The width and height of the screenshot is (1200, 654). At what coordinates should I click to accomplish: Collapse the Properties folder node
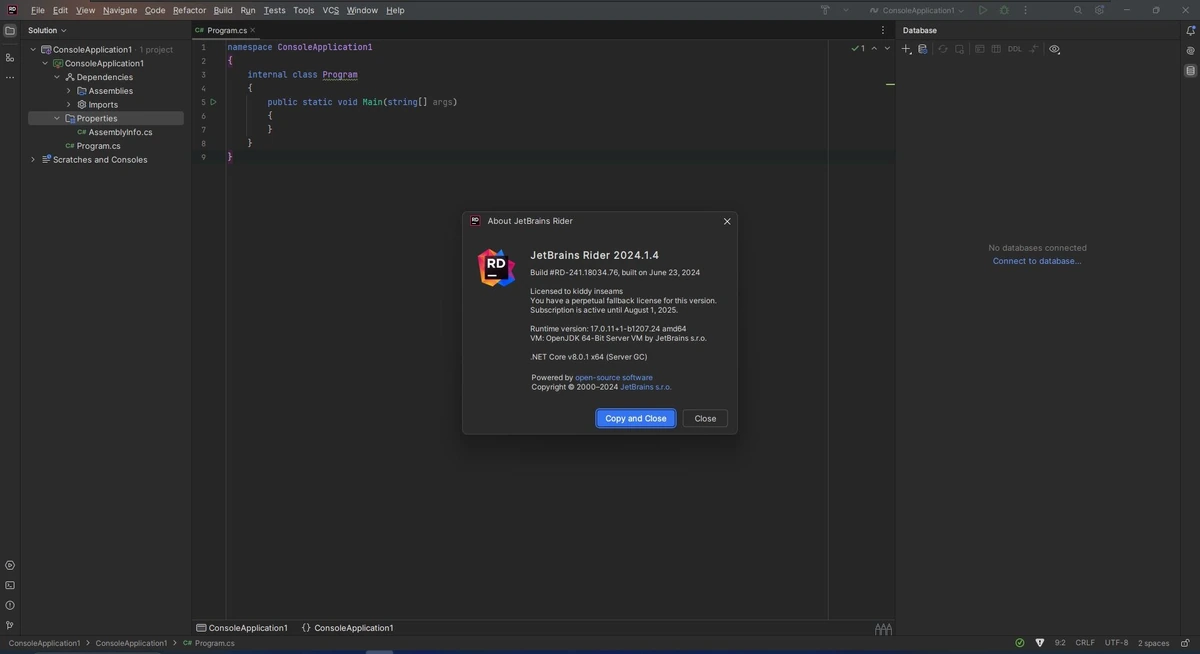click(x=57, y=118)
